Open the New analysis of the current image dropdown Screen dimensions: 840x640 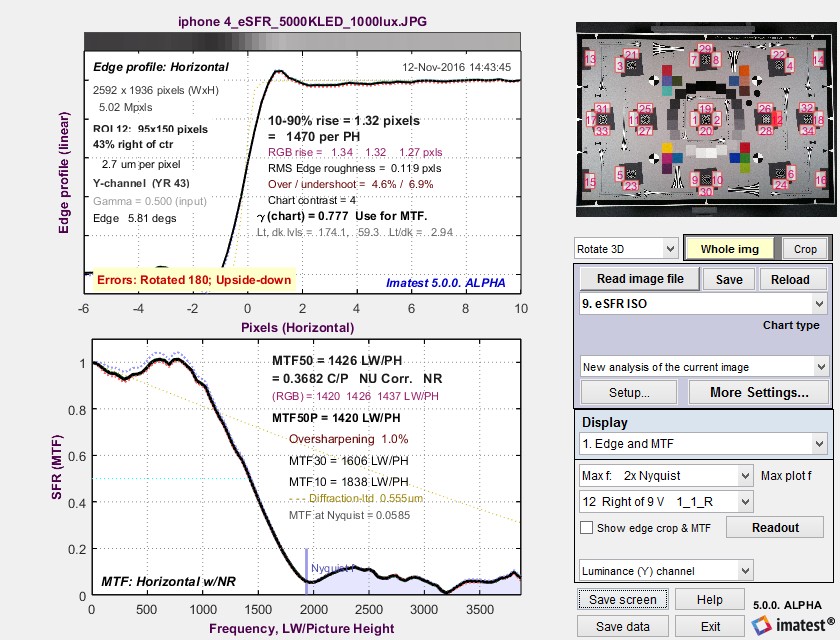[704, 367]
